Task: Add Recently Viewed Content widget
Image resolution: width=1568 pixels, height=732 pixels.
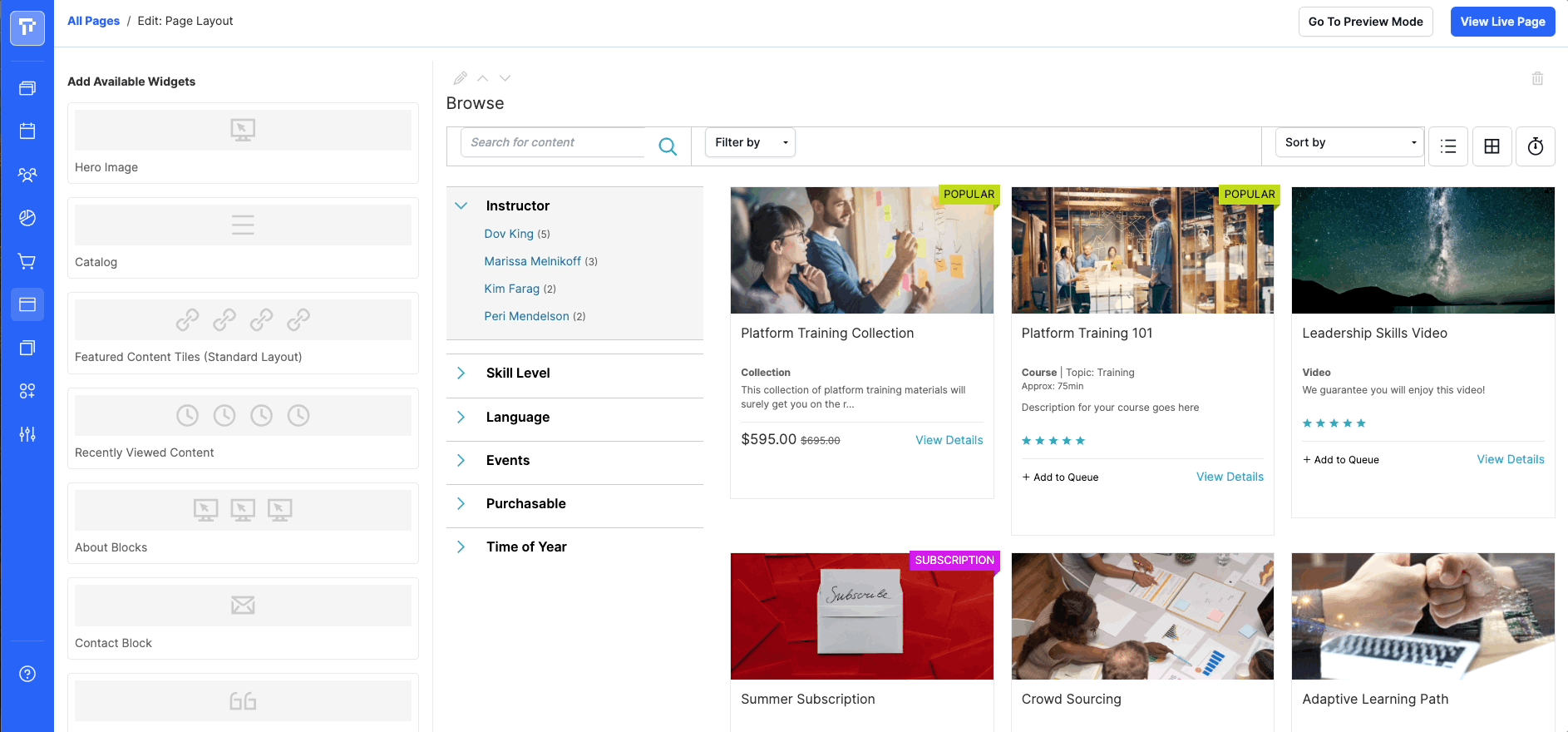Action: (x=243, y=428)
